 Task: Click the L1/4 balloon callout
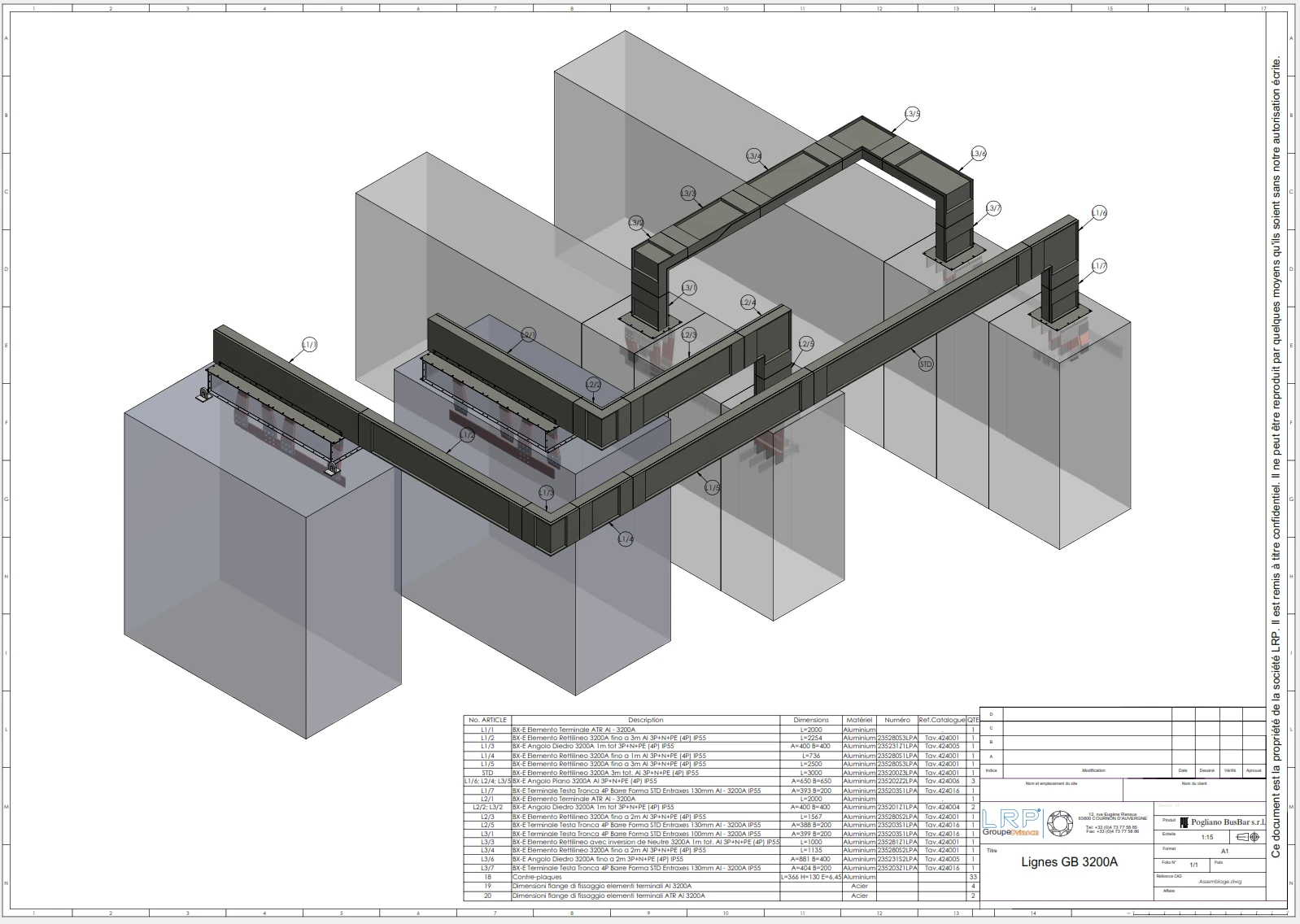click(626, 538)
